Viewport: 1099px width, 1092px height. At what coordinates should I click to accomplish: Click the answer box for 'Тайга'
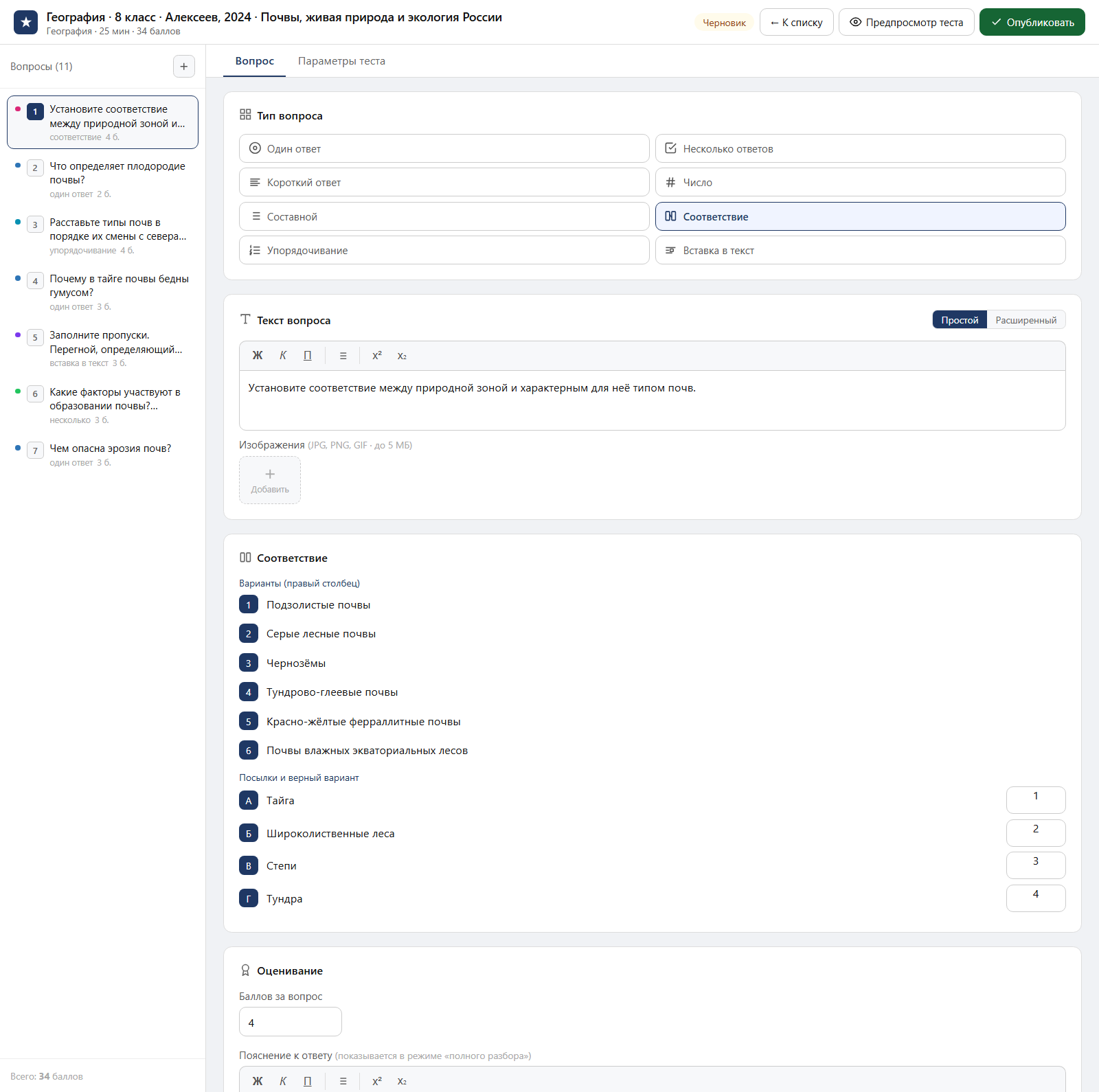pos(1036,800)
